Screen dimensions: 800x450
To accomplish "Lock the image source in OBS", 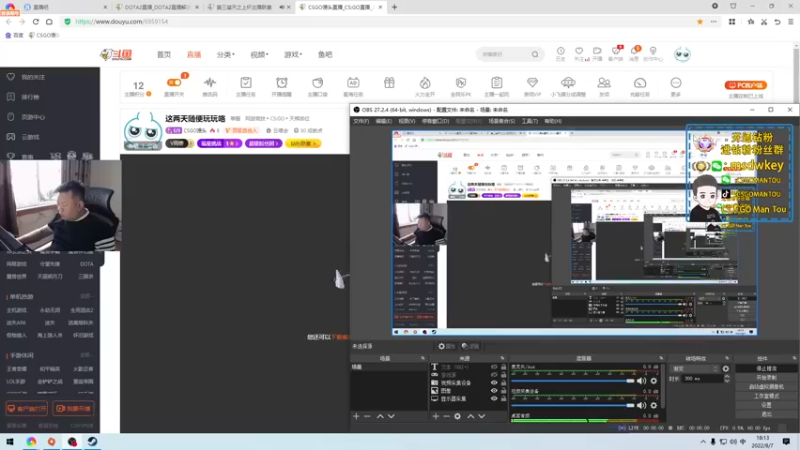I will [504, 390].
